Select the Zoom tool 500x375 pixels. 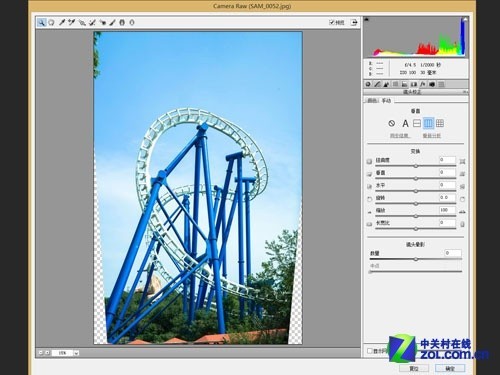[x=41, y=22]
